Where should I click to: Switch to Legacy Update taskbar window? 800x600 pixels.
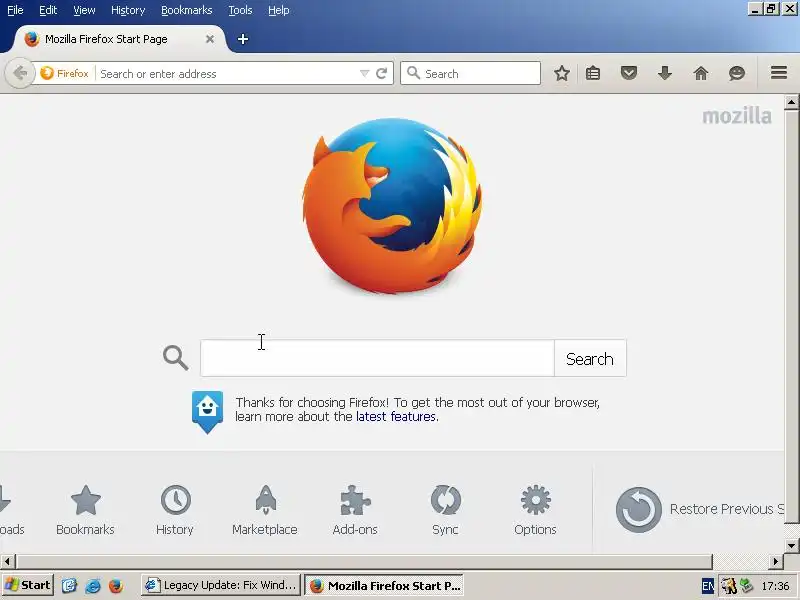tap(221, 585)
